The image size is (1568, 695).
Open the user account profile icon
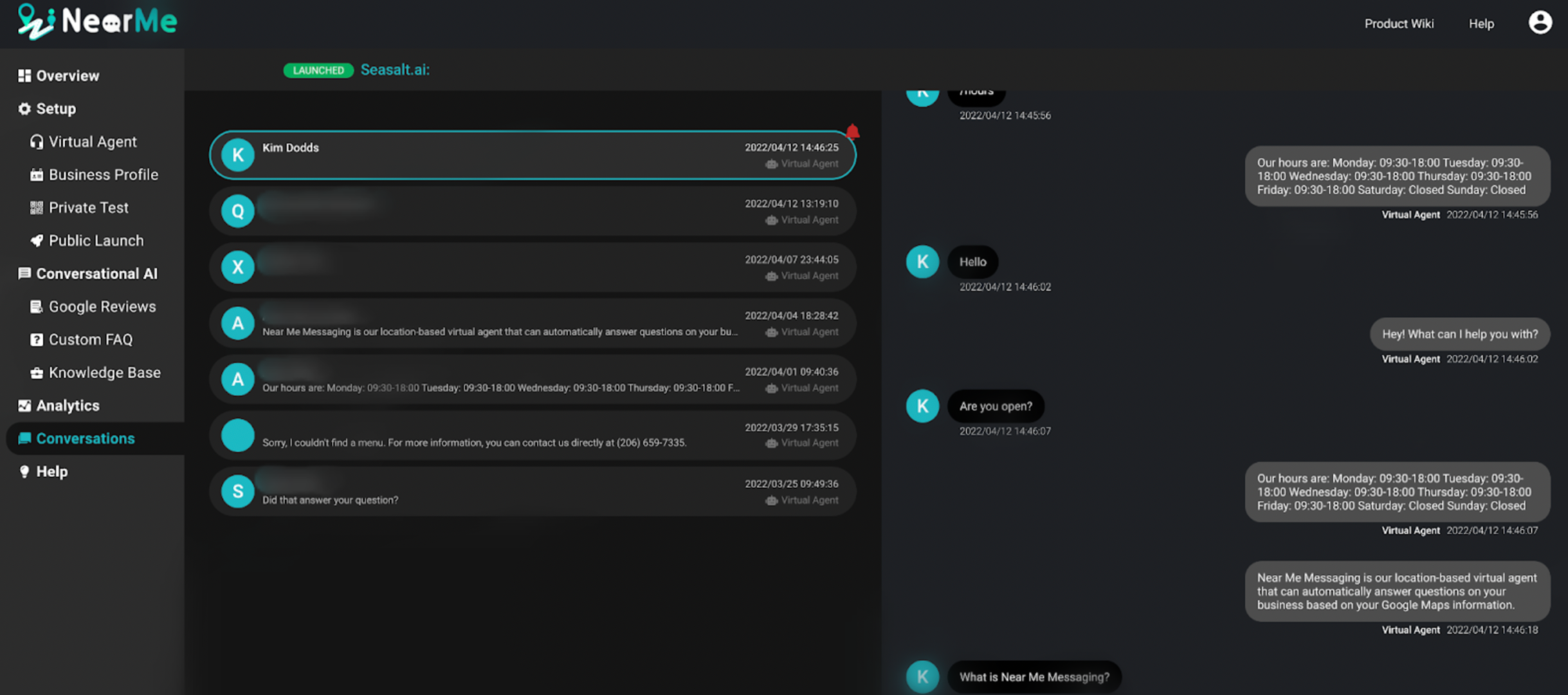(x=1540, y=23)
